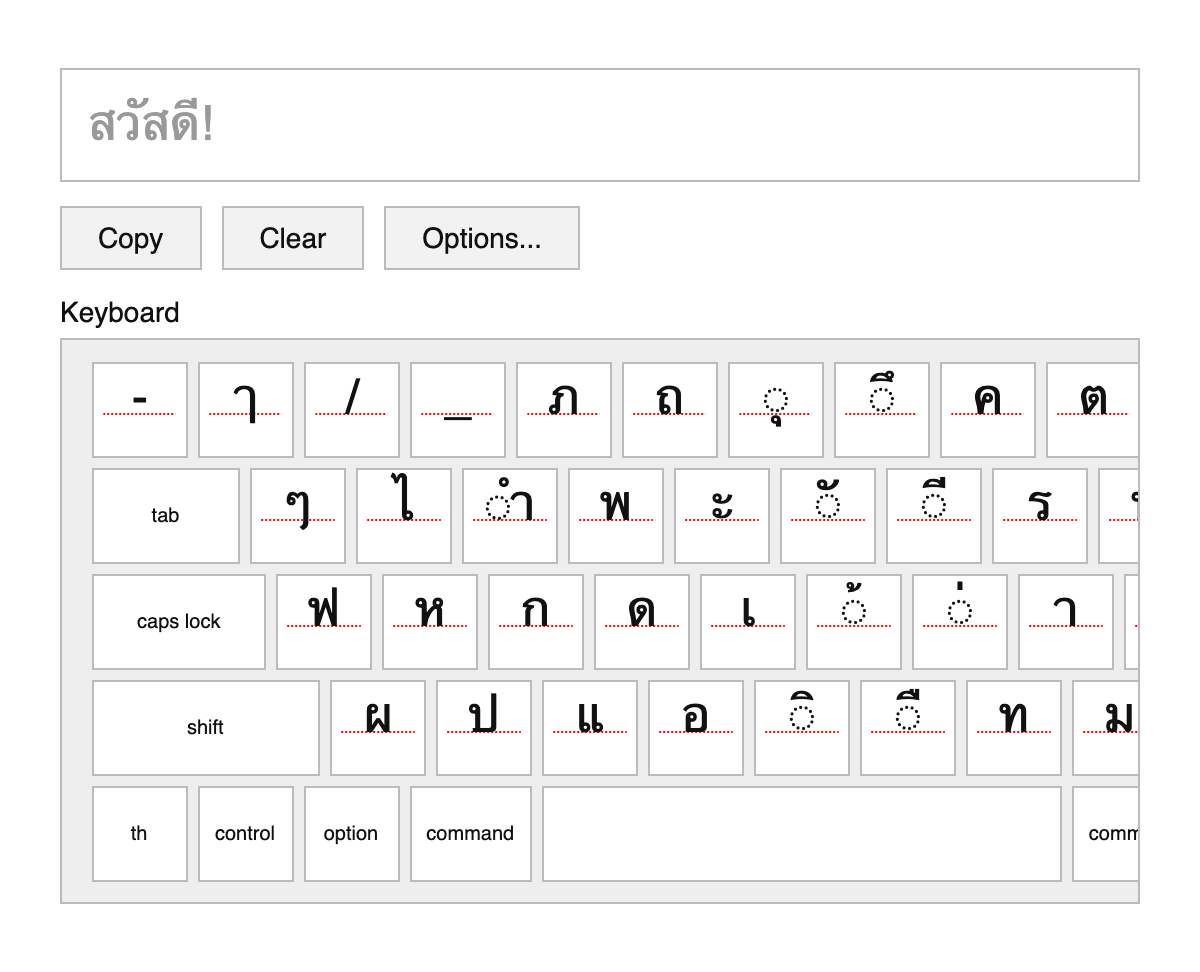
Task: Click the text field showing สวัสดี!
Action: (x=600, y=124)
